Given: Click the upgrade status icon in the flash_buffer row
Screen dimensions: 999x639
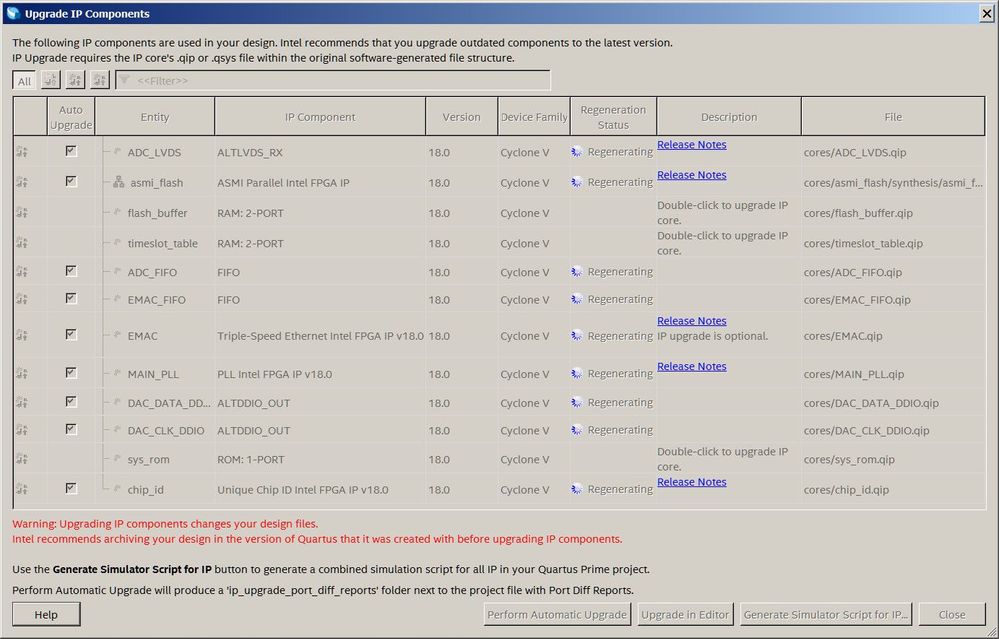Looking at the screenshot, I should (x=22, y=213).
